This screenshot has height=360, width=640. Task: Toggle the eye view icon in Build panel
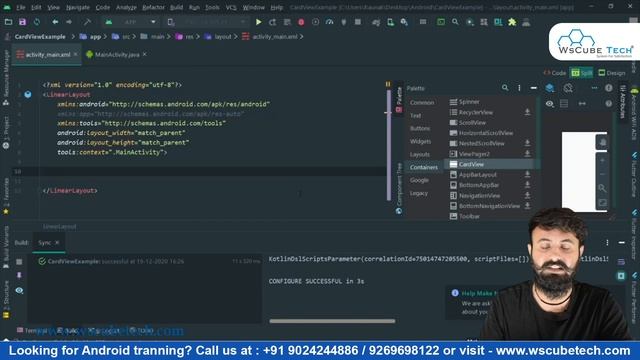19,290
